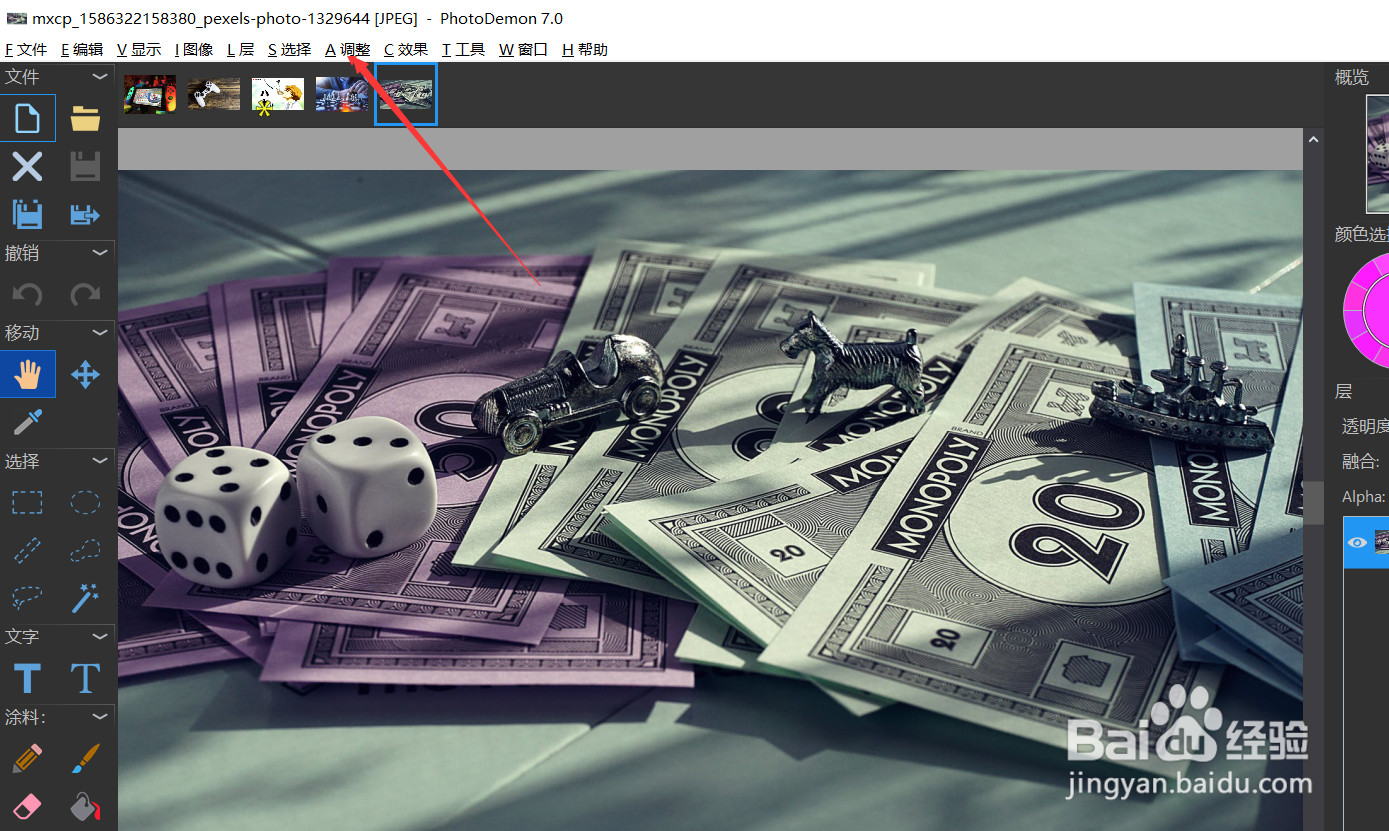Open the 效果 menu
This screenshot has height=831, width=1389.
[406, 49]
